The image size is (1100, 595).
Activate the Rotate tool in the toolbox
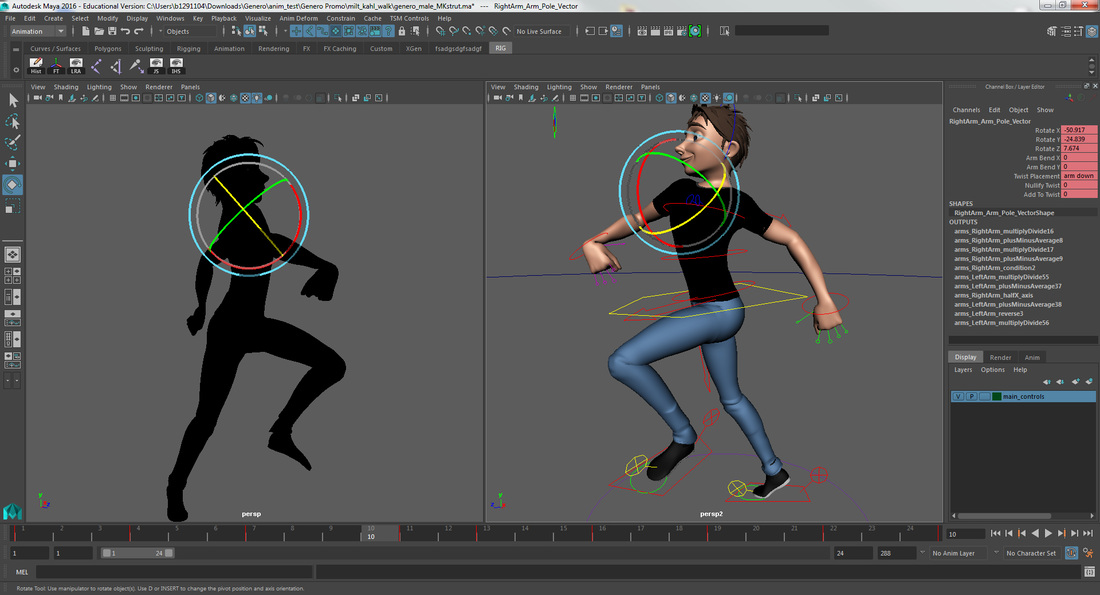coord(13,185)
